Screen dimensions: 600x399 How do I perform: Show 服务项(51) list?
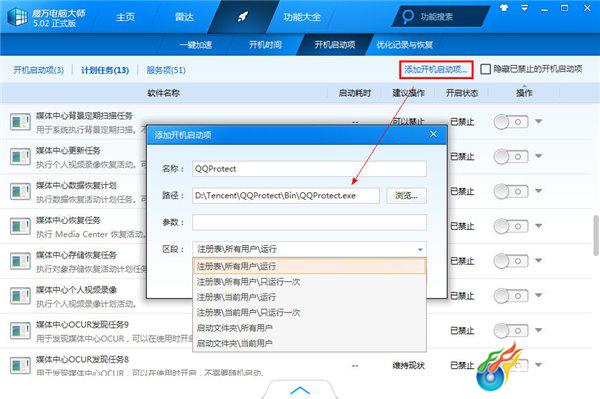coord(166,70)
